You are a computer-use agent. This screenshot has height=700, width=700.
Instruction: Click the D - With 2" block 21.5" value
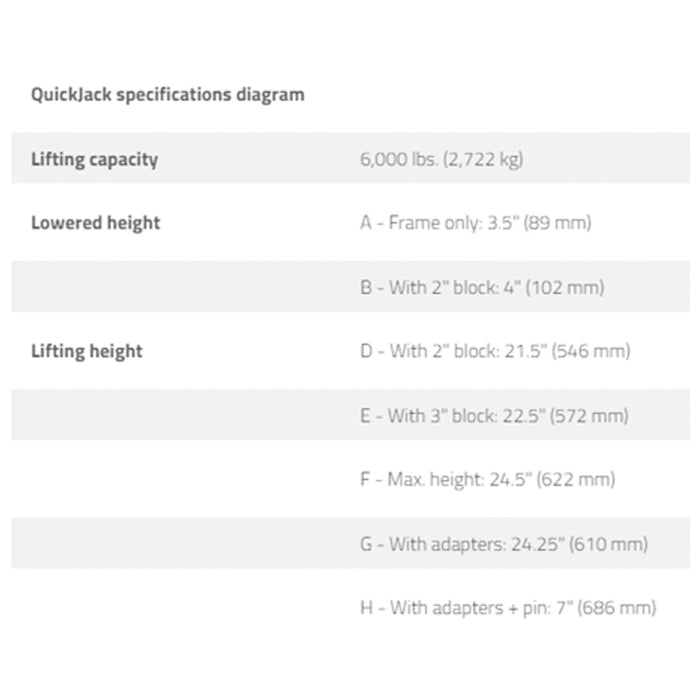(495, 351)
